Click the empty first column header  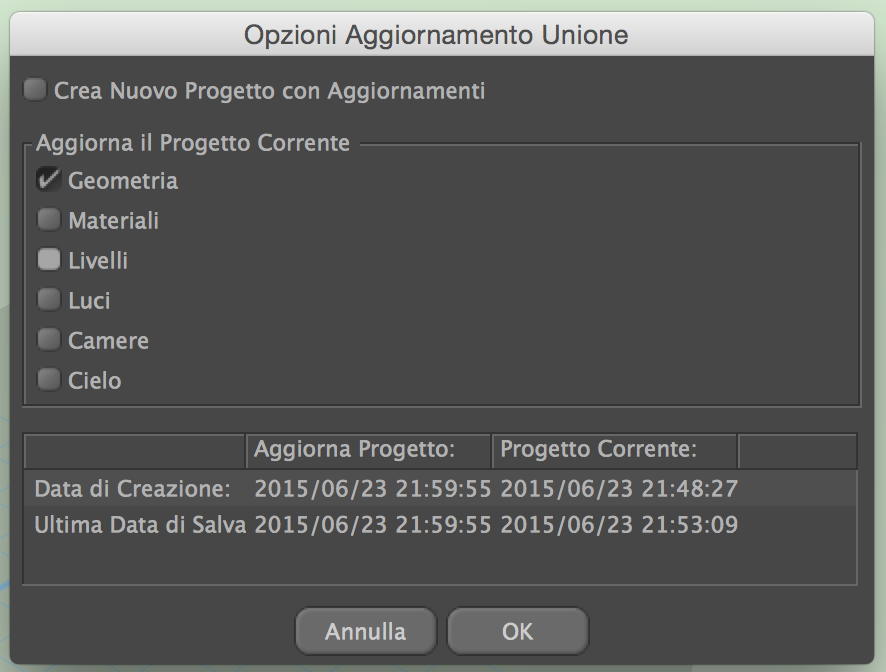pos(135,451)
